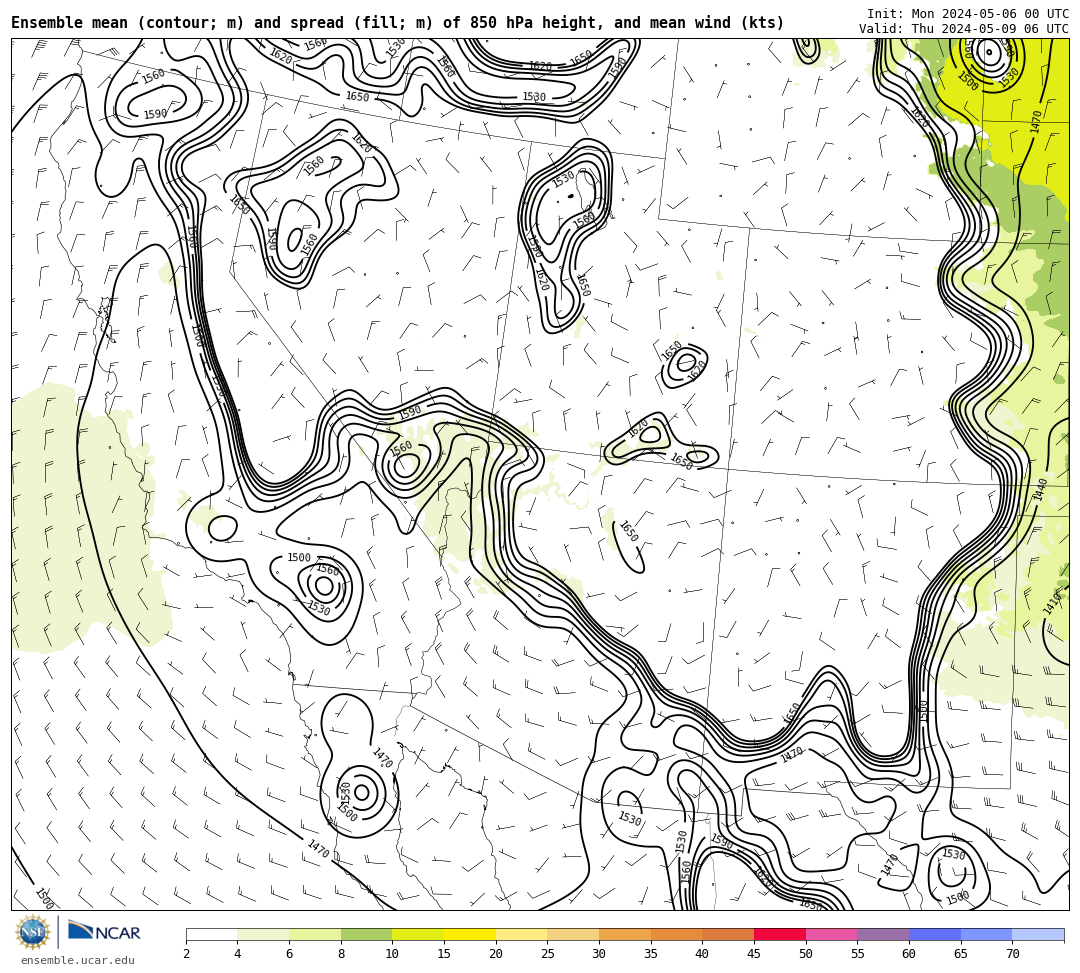Pick the bright yellow 15–20 colorbar swatch

point(470,934)
